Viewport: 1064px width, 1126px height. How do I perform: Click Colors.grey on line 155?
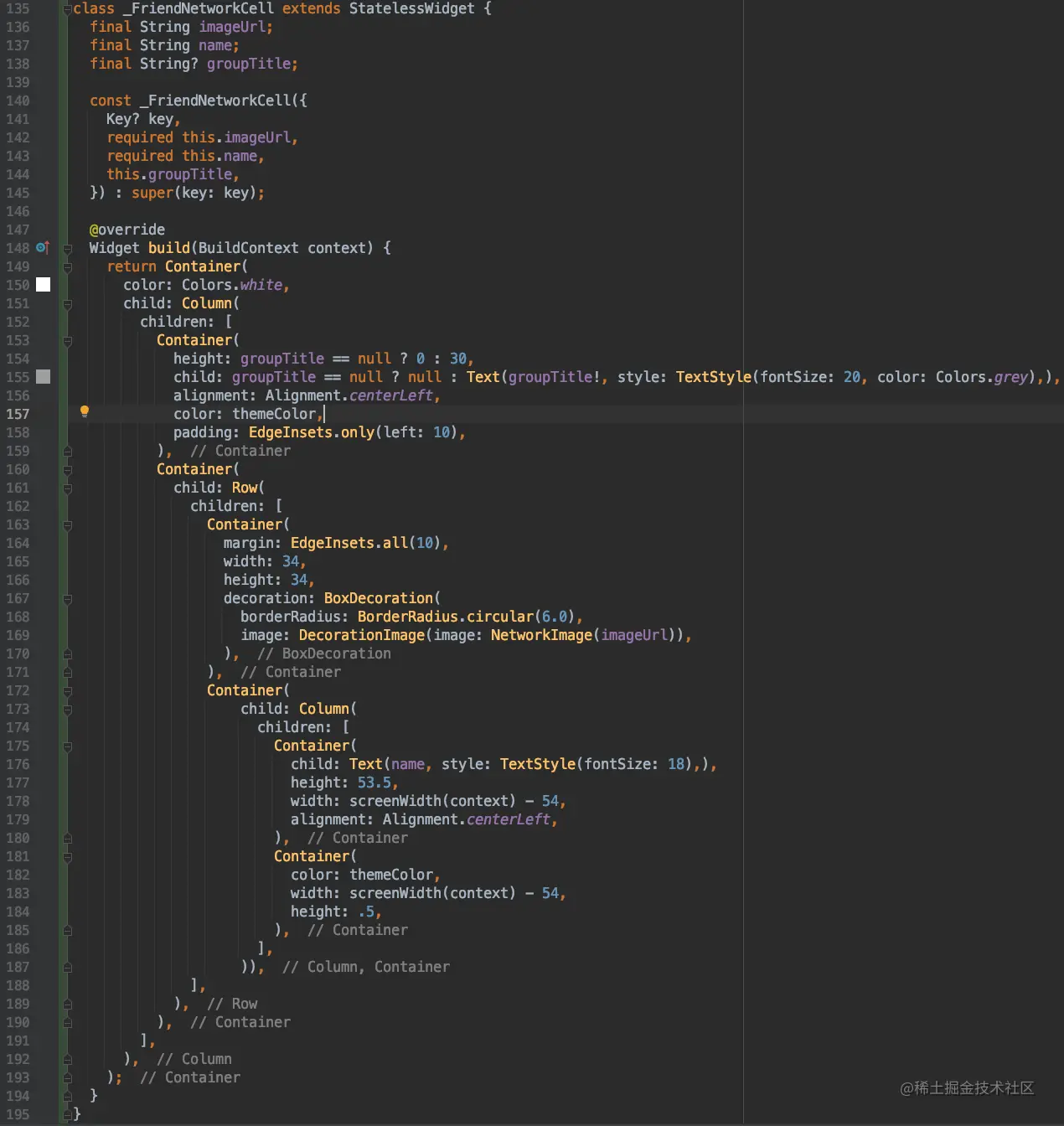click(x=982, y=377)
